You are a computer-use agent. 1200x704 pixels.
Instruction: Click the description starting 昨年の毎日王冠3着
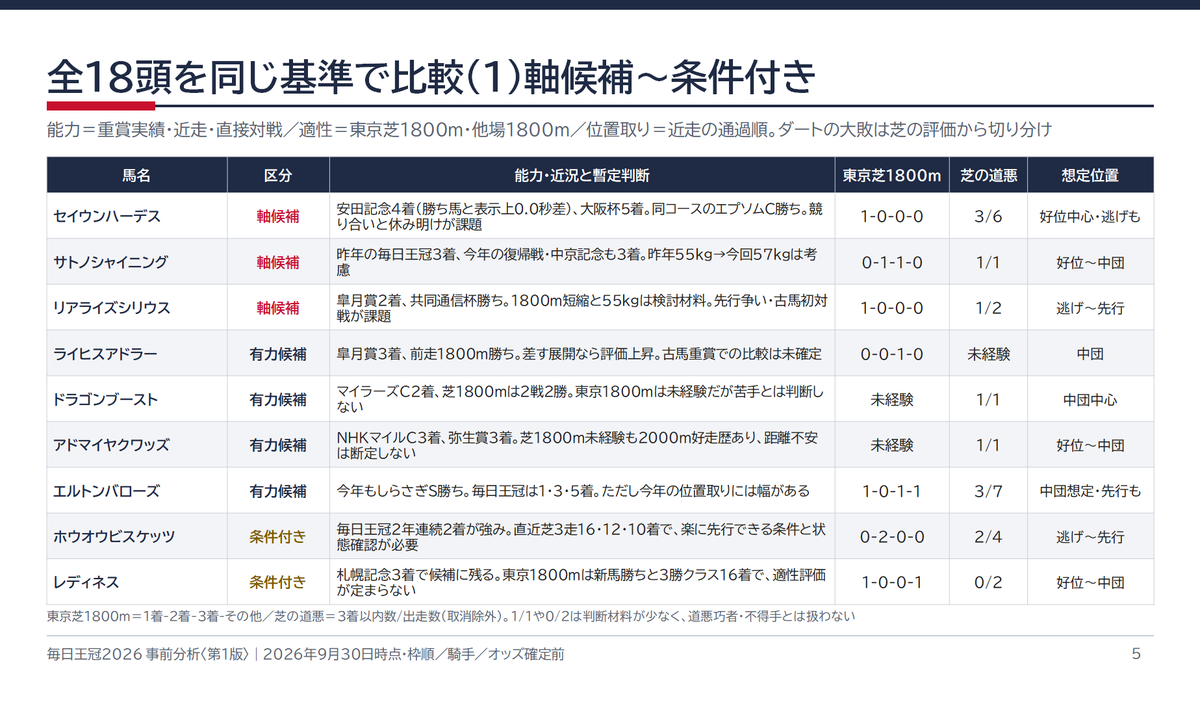(x=579, y=262)
